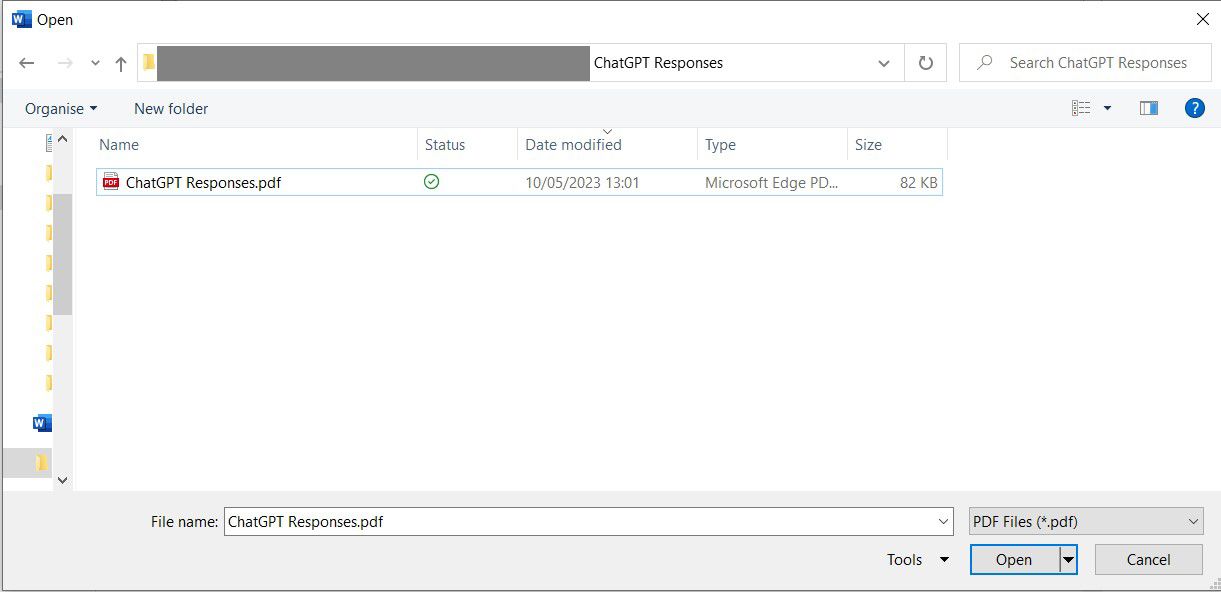Navigate up one folder level

(x=120, y=62)
